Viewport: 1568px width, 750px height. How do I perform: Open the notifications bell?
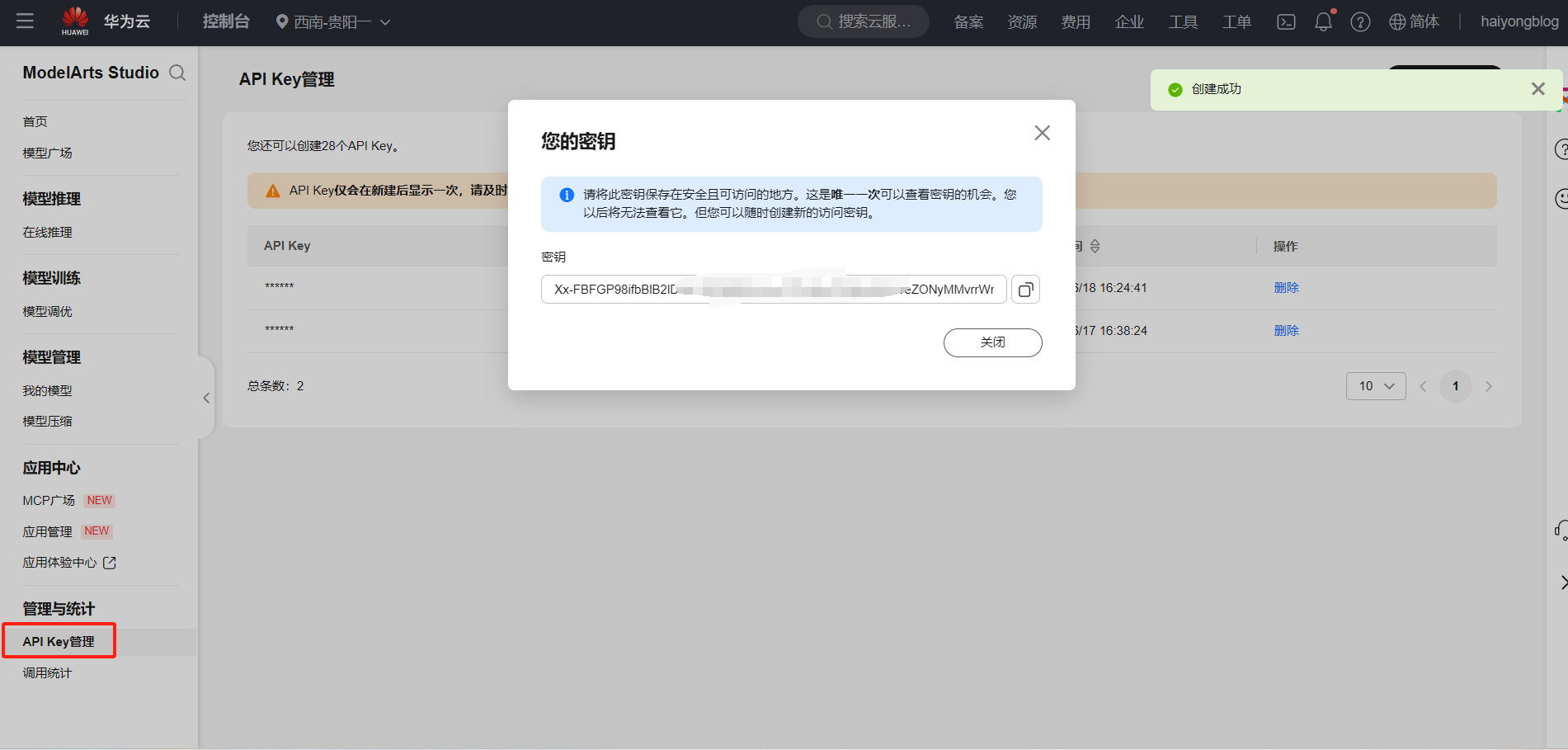(x=1323, y=21)
